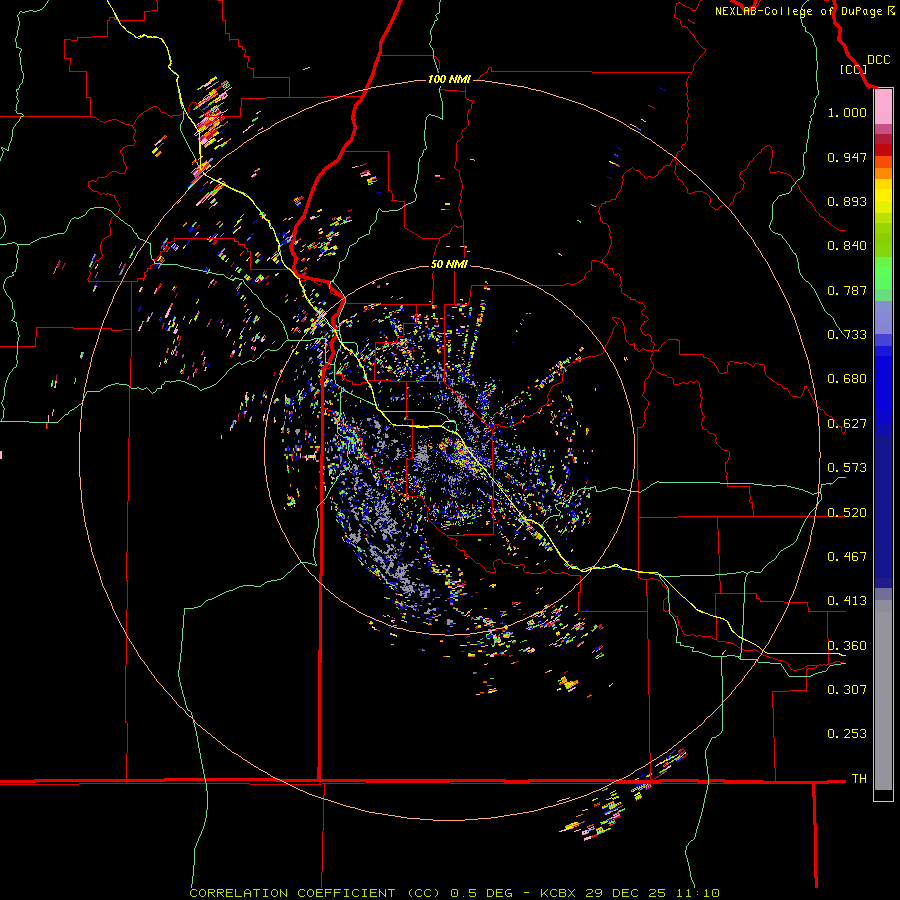Pick the dark navy segment of the color bar
The image size is (900, 900).
tap(883, 511)
